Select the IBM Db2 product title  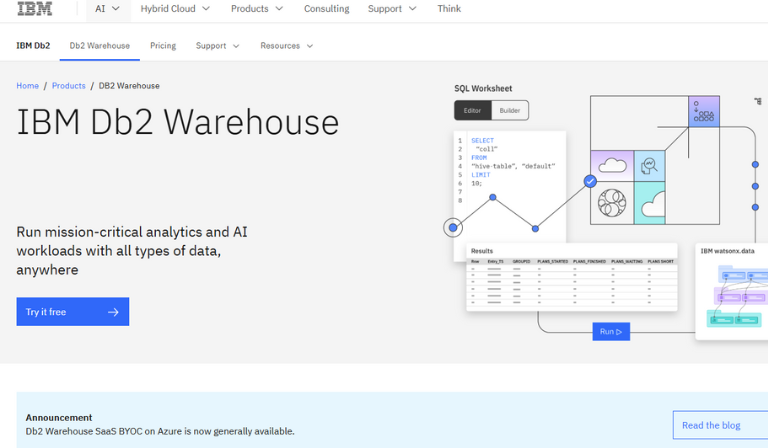pos(33,46)
